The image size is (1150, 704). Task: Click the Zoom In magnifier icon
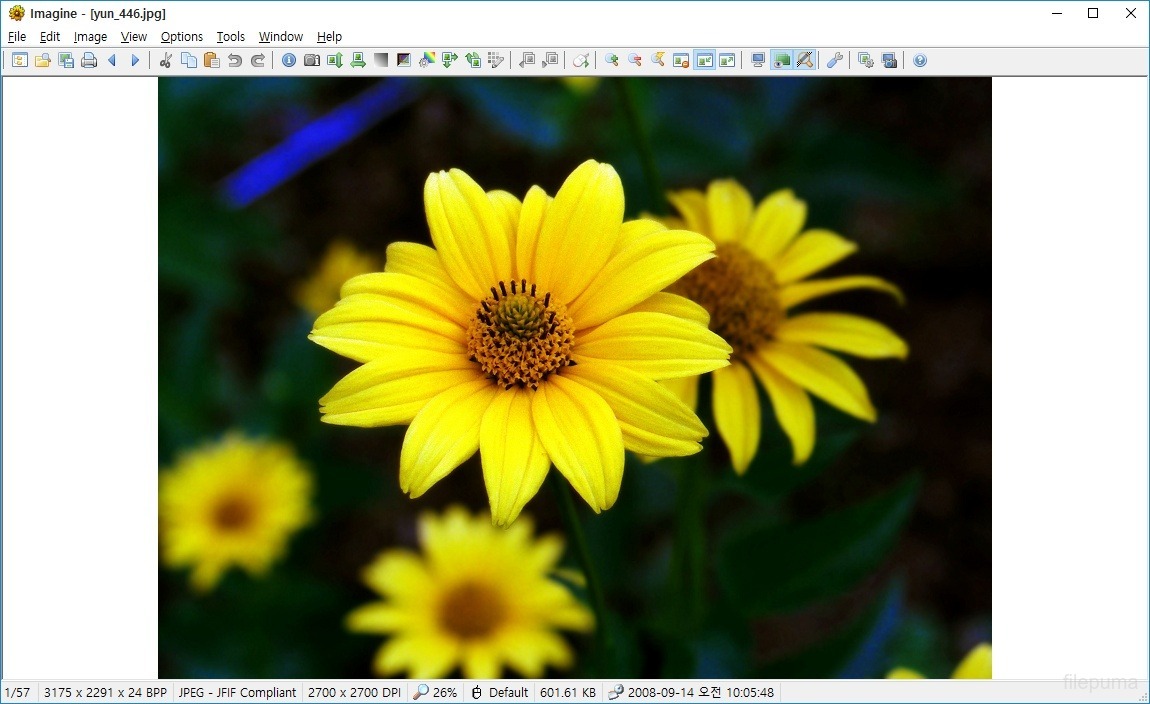612,61
